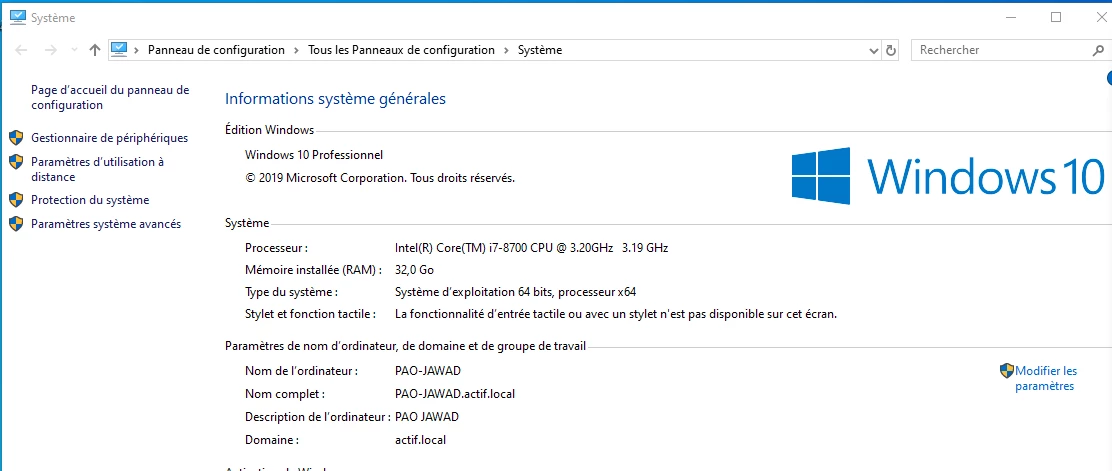The width and height of the screenshot is (1112, 471).
Task: Click the computer icon in the address bar
Action: tap(118, 50)
